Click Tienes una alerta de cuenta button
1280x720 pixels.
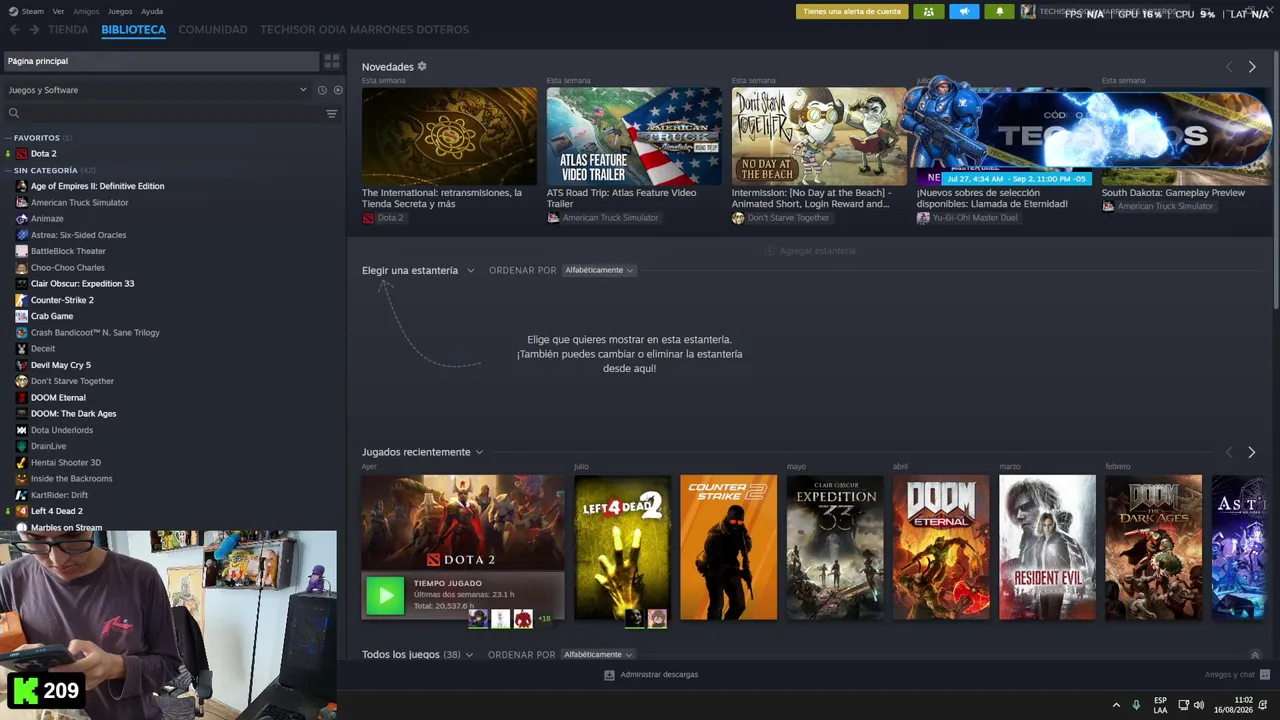[852, 12]
